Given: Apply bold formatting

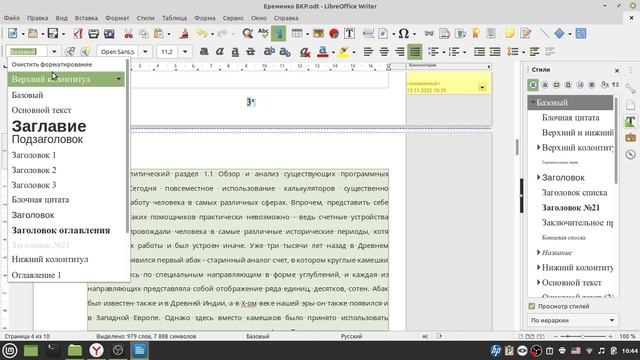Looking at the screenshot, I should pyautogui.click(x=204, y=51).
